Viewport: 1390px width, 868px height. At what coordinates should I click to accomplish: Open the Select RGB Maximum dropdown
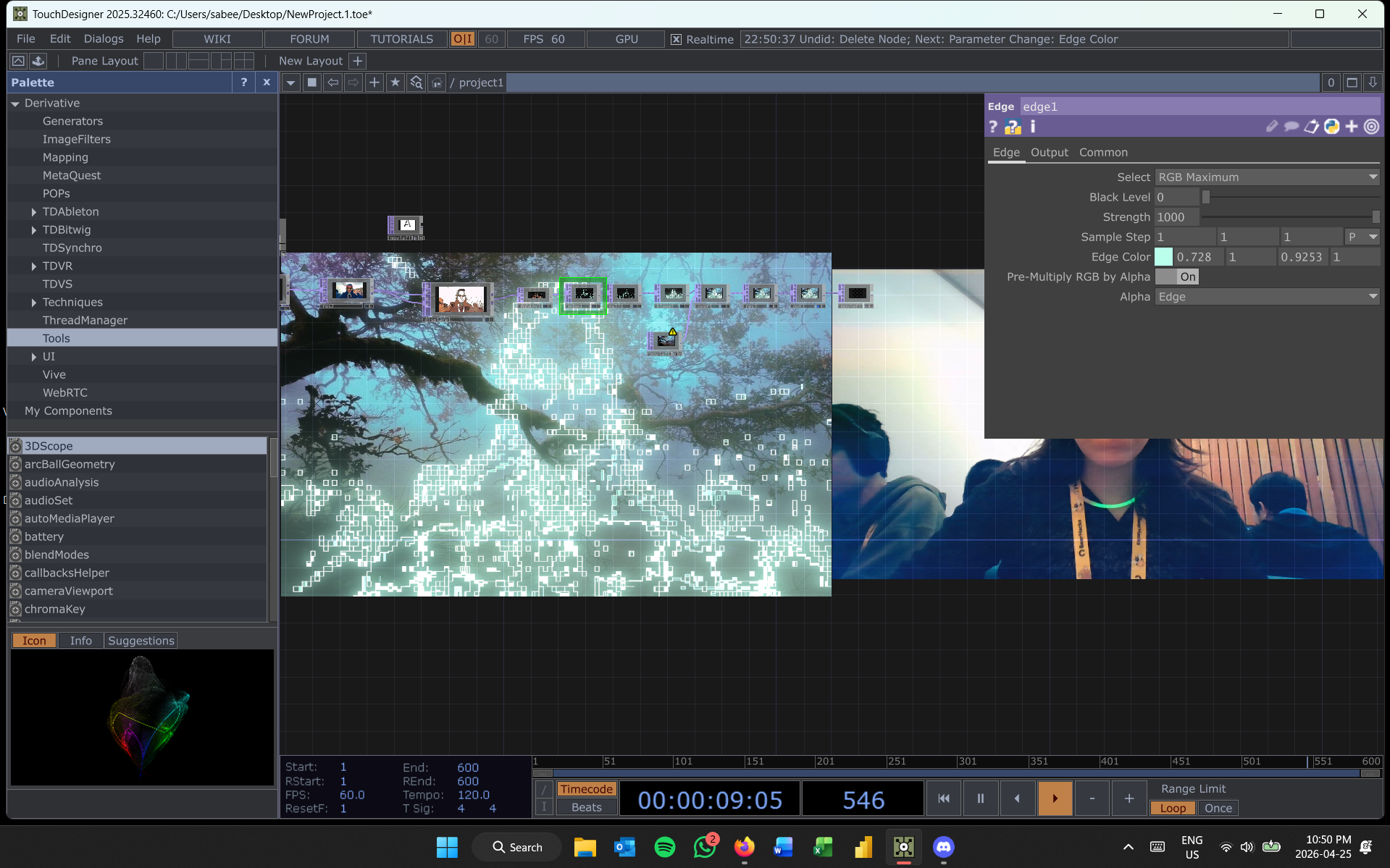pyautogui.click(x=1267, y=177)
